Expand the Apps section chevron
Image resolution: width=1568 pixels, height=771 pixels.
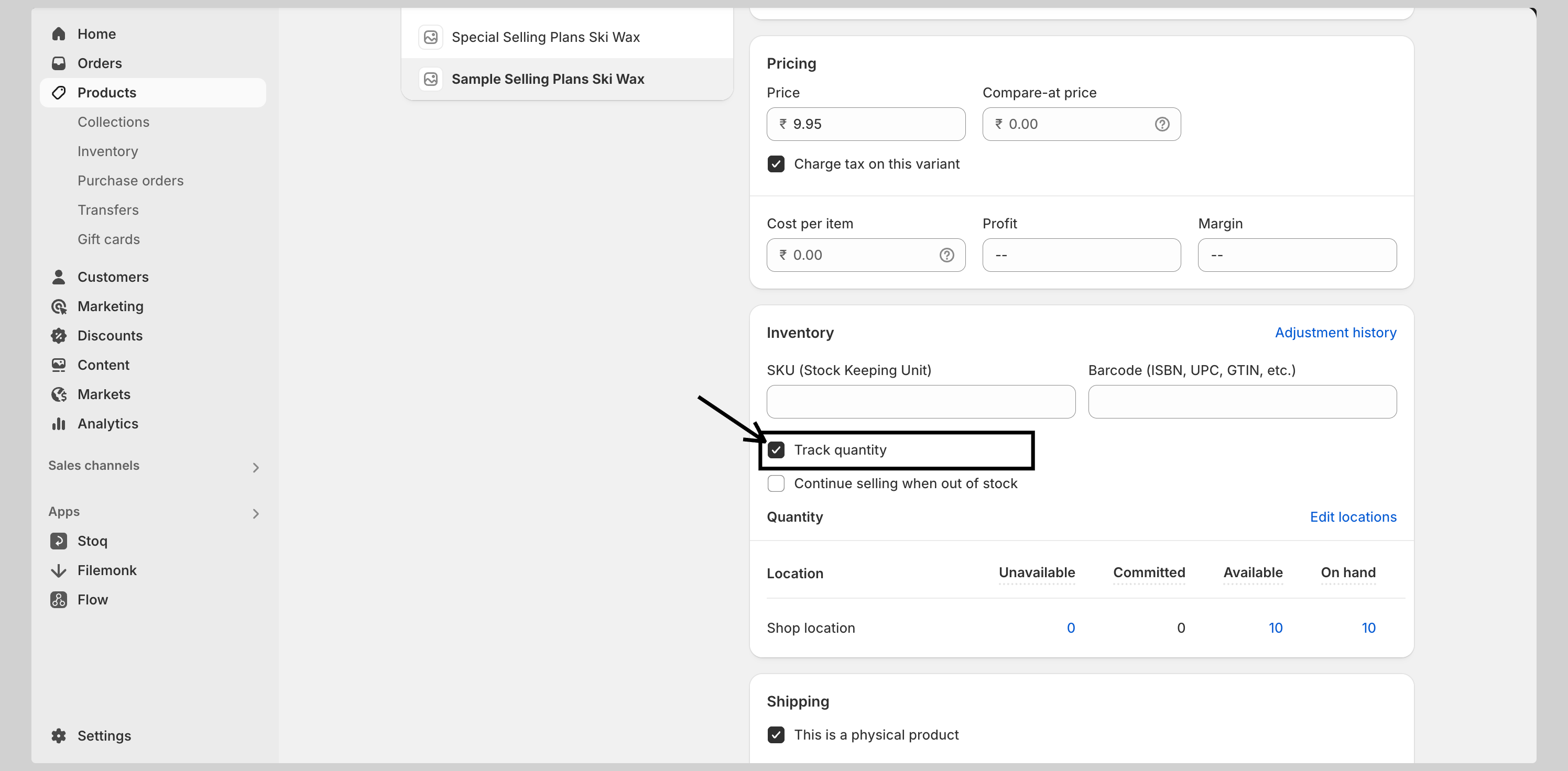[x=256, y=514]
